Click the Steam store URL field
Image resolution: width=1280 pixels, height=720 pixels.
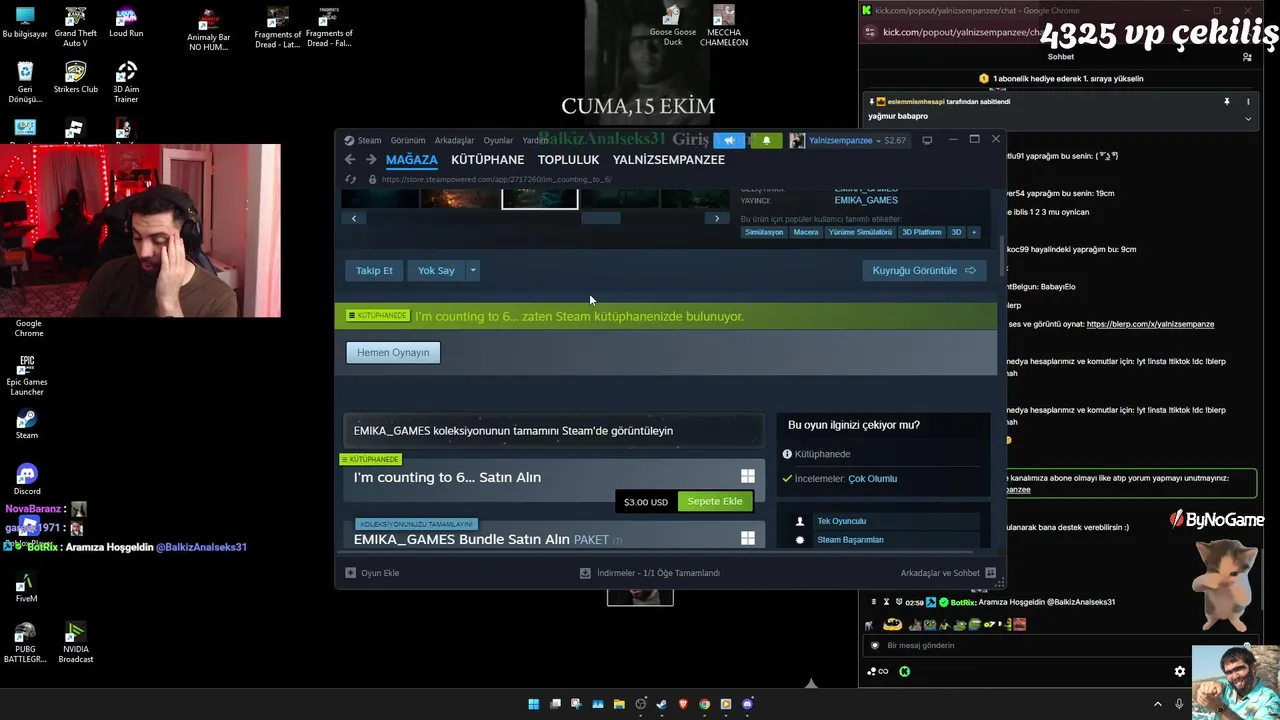496,180
